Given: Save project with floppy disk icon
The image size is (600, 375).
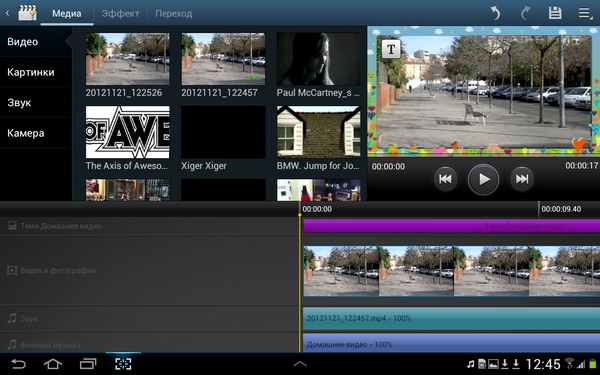Looking at the screenshot, I should [555, 13].
